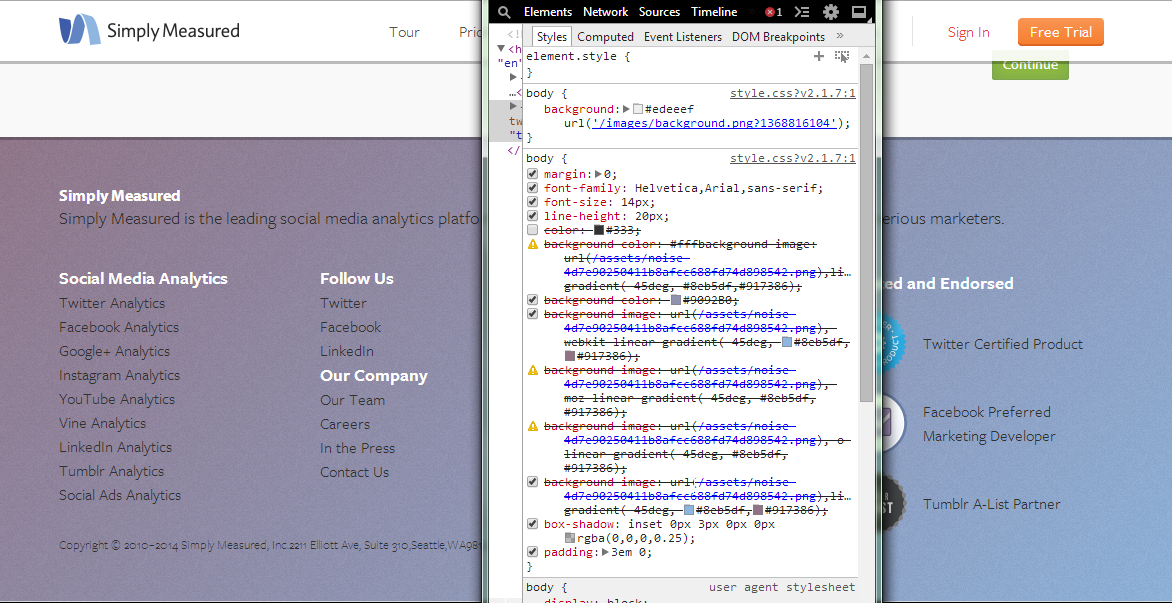The image size is (1172, 603).
Task: Open style.css link for second body rule
Action: (793, 158)
